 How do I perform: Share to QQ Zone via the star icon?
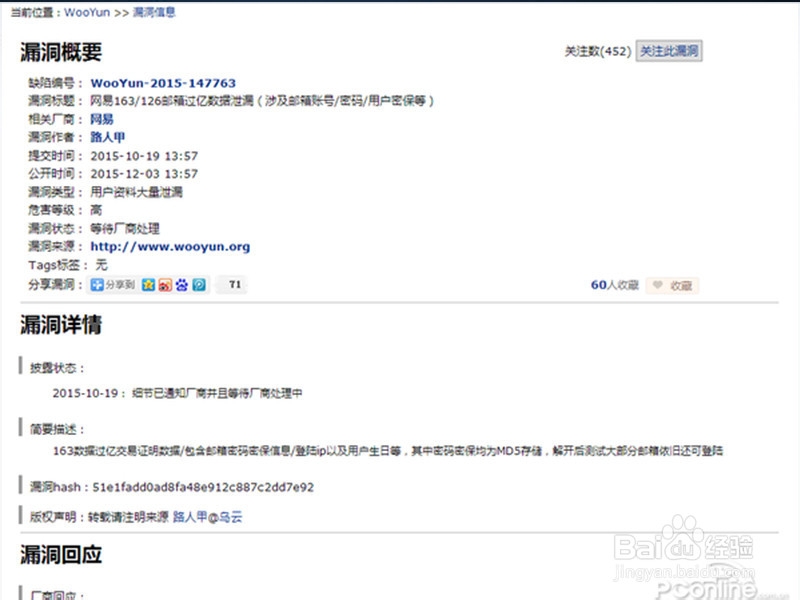click(148, 285)
